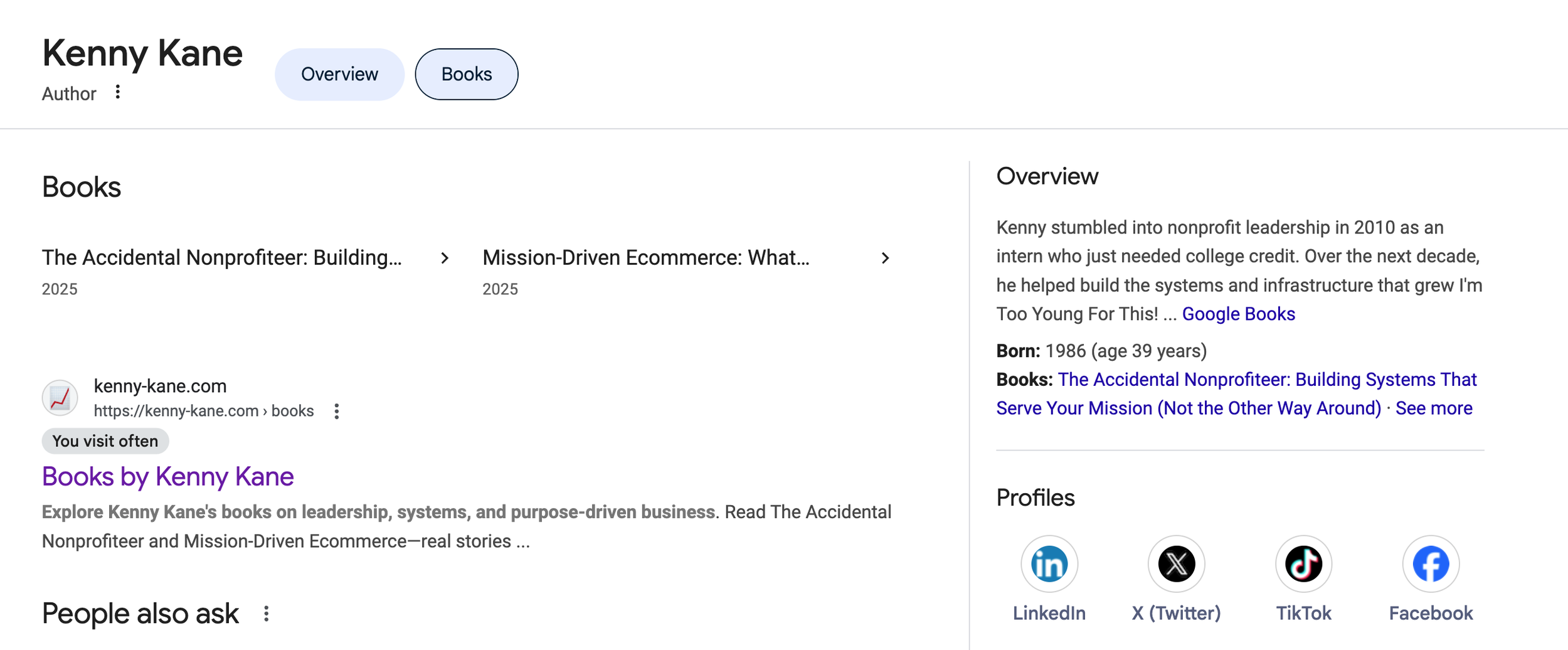
Task: Open the X (Twitter) profile icon
Action: pyautogui.click(x=1176, y=563)
